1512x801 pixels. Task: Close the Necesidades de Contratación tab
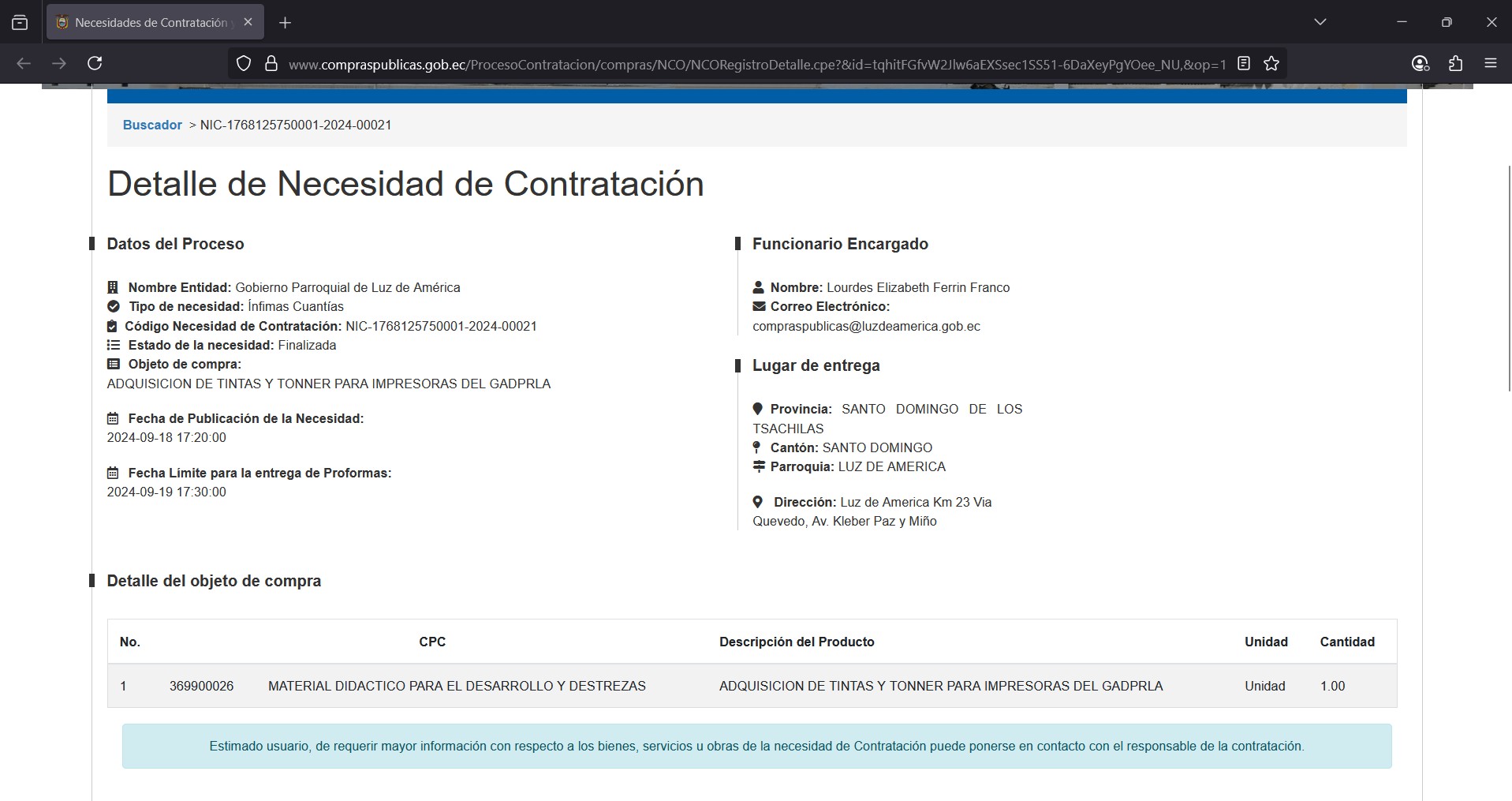pos(248,22)
